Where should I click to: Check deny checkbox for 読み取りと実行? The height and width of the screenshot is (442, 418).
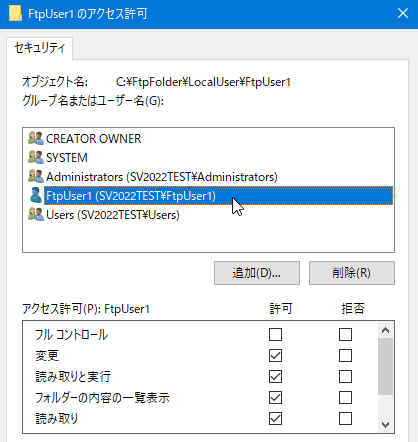[345, 377]
